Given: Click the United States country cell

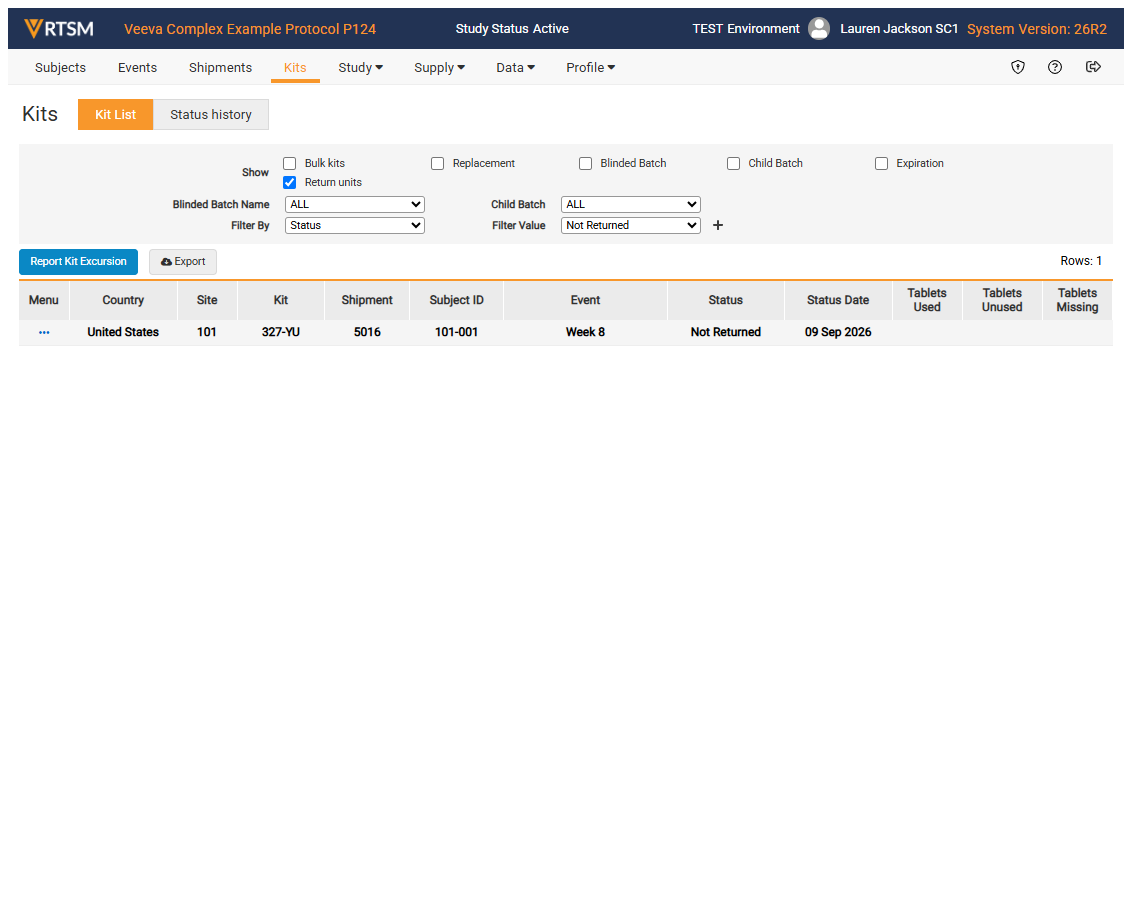Looking at the screenshot, I should 123,332.
